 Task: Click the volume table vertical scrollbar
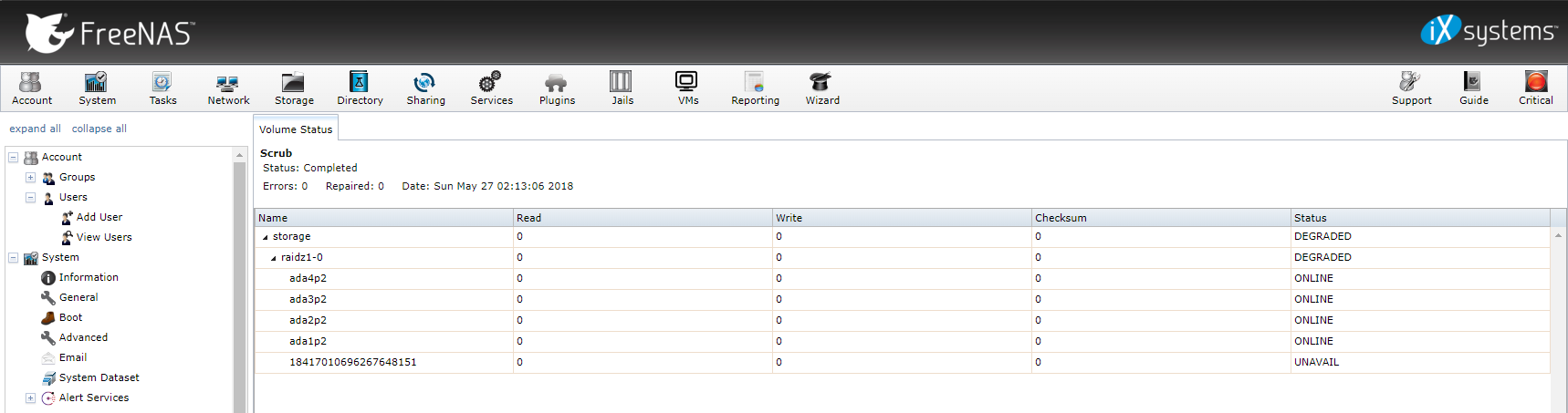tap(1558, 319)
